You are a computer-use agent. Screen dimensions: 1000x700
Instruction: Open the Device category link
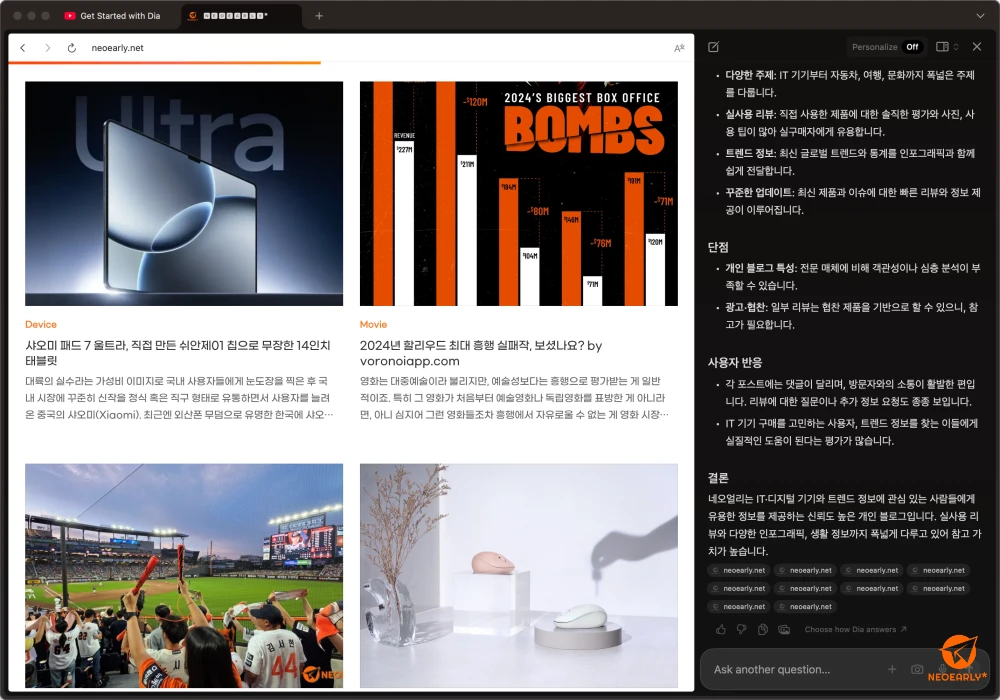coord(41,324)
